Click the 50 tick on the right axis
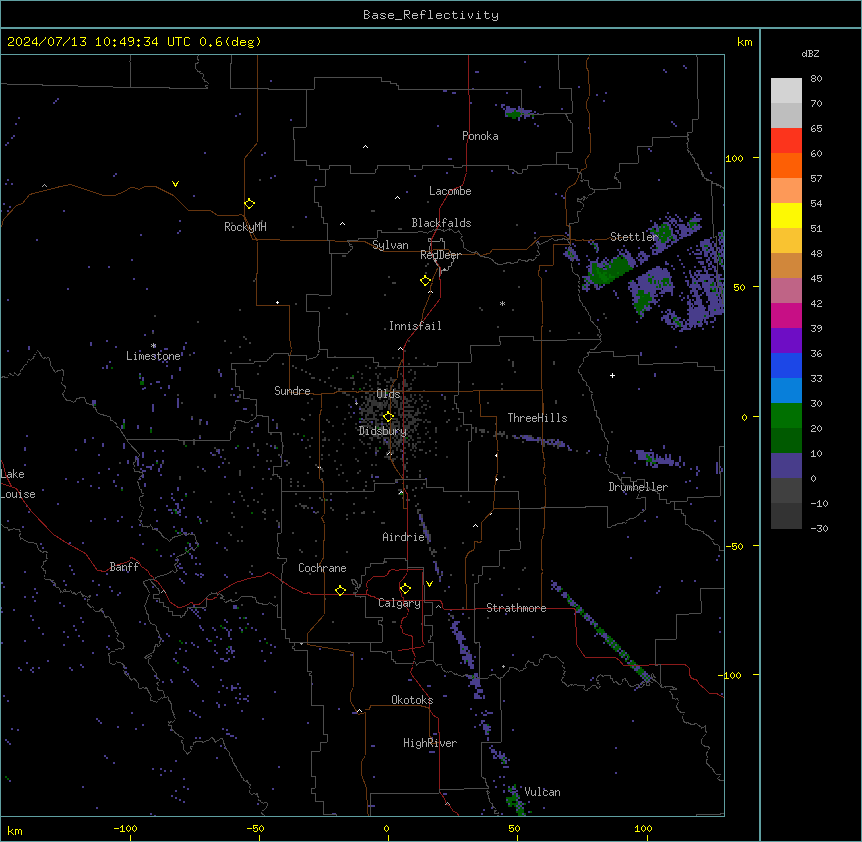862x842 pixels. click(739, 287)
